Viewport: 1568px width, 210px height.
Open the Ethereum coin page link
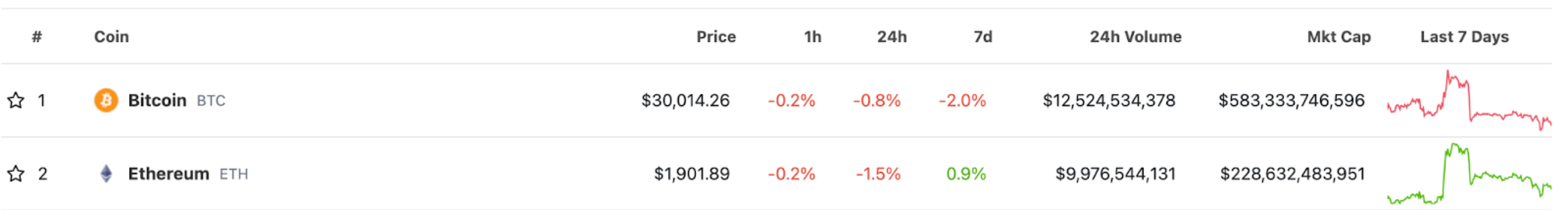[168, 174]
